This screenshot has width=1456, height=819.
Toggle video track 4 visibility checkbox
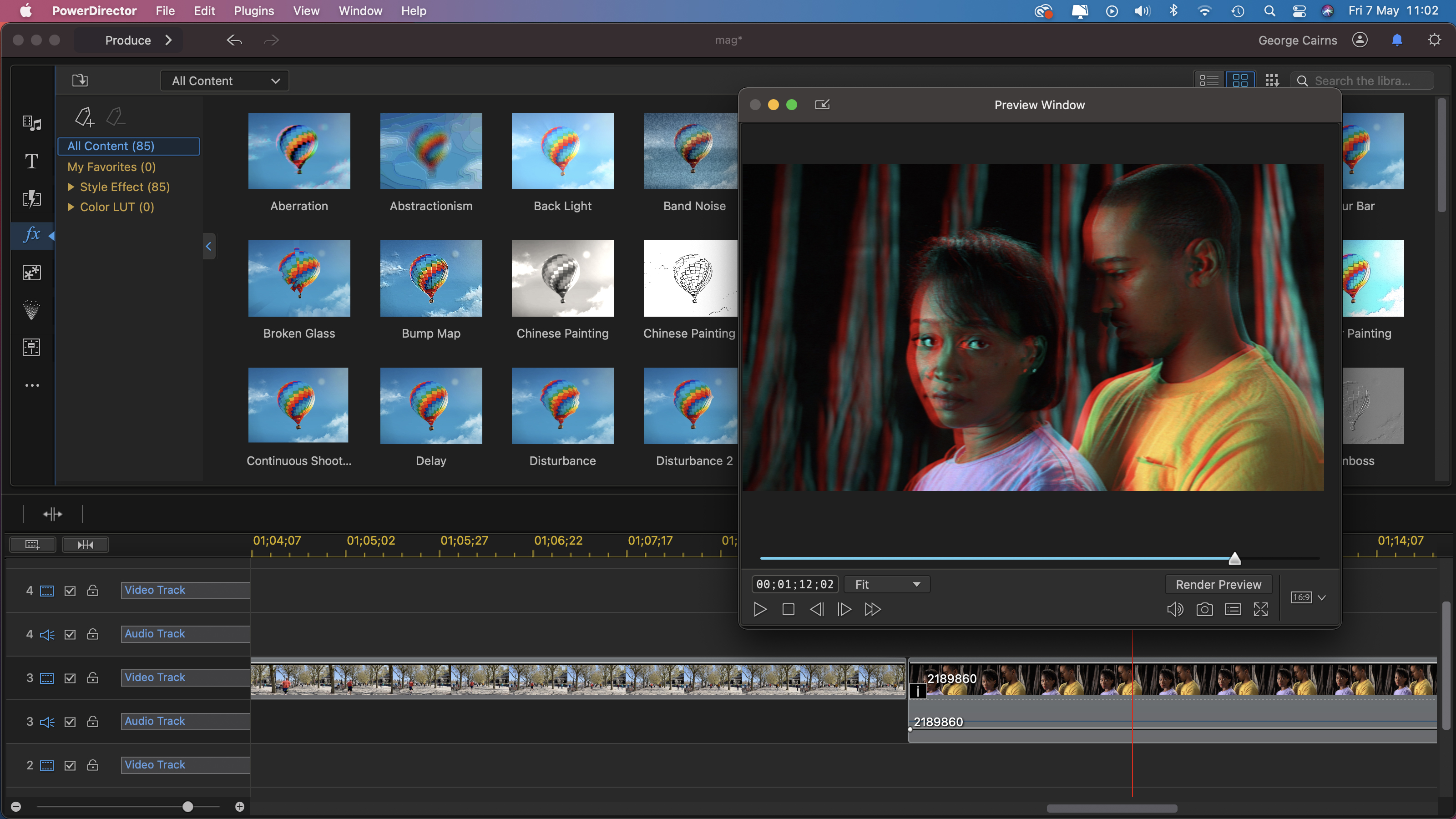tap(69, 589)
